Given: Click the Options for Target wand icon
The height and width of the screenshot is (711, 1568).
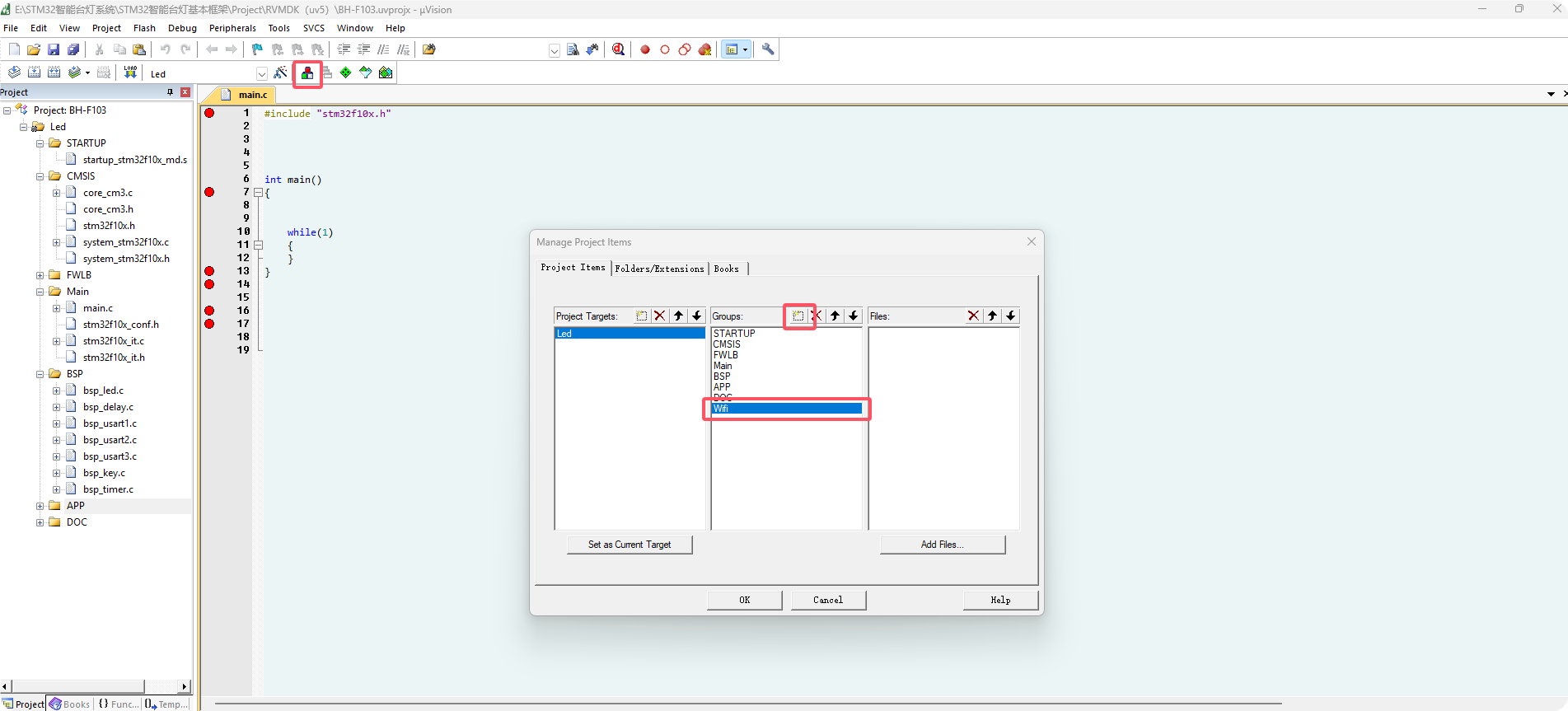Looking at the screenshot, I should (x=281, y=73).
